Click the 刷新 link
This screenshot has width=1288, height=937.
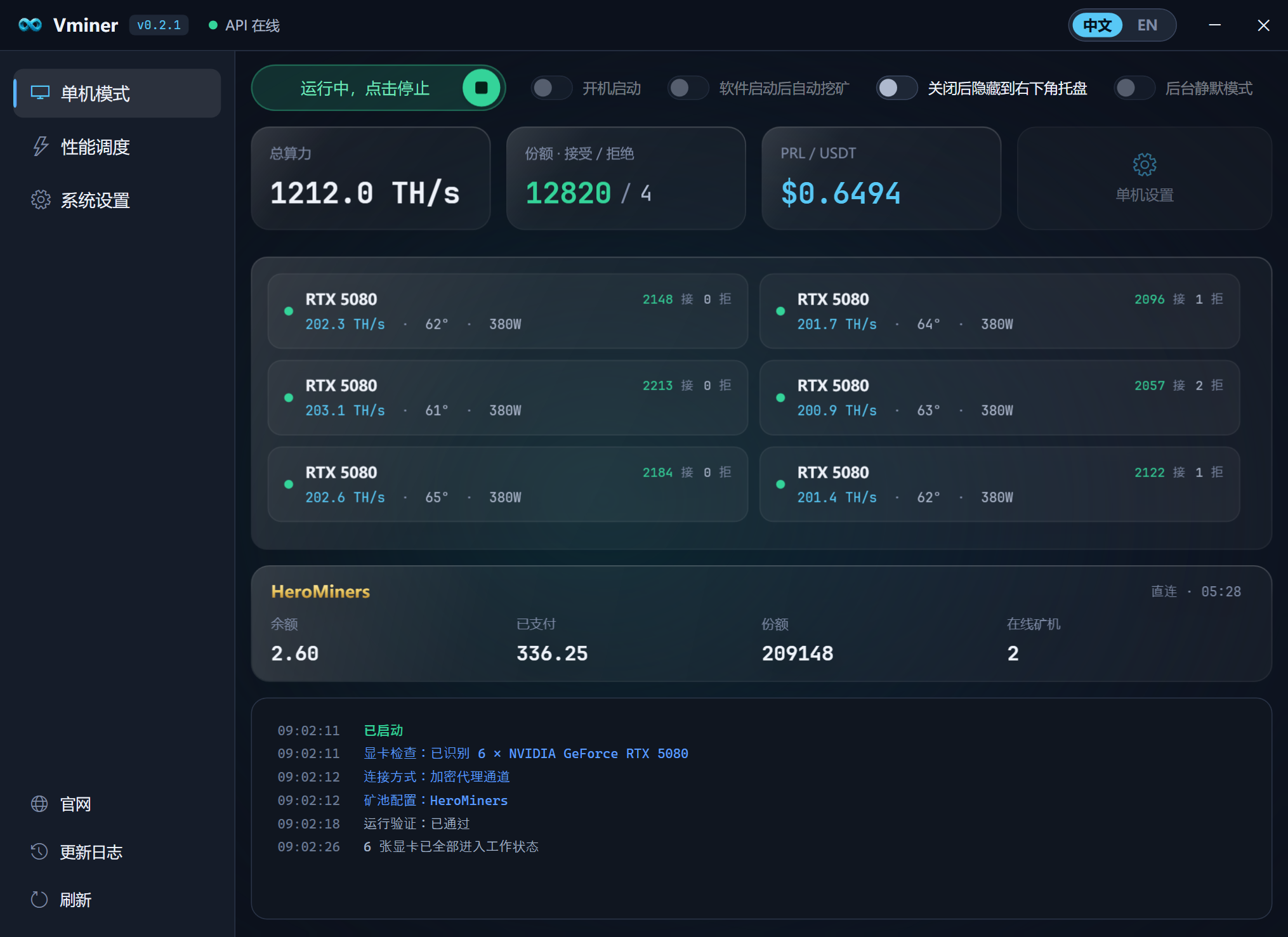[76, 900]
